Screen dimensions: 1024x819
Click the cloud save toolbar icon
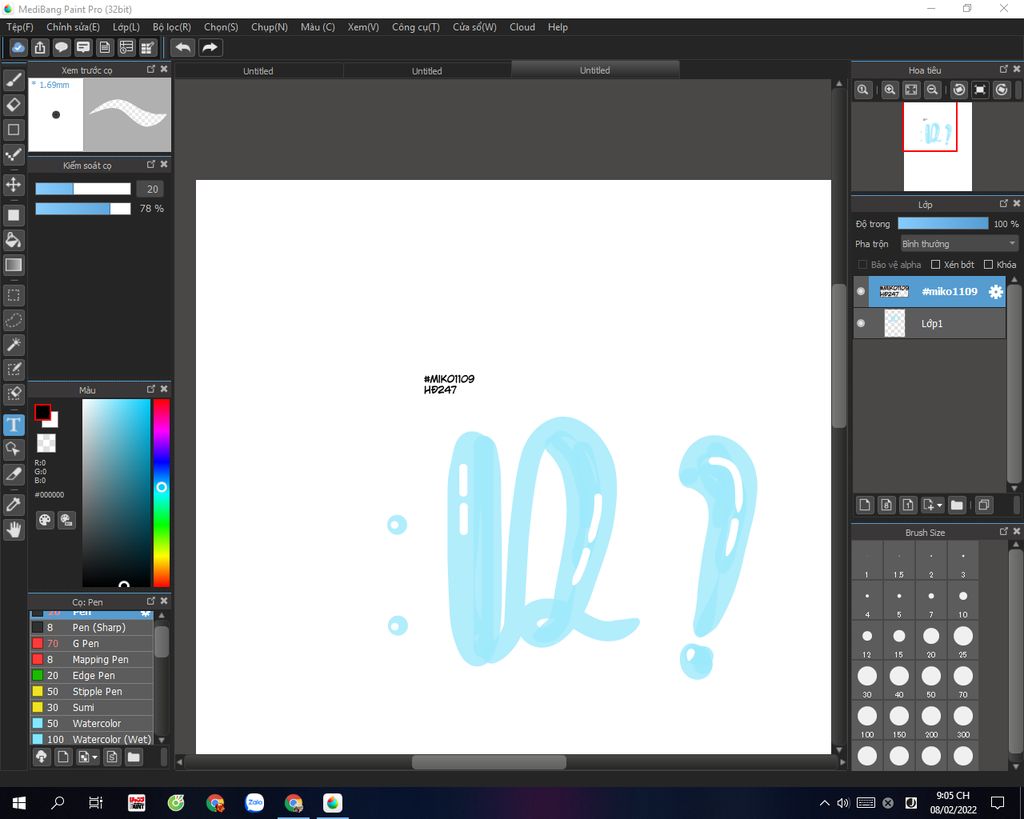(x=18, y=48)
